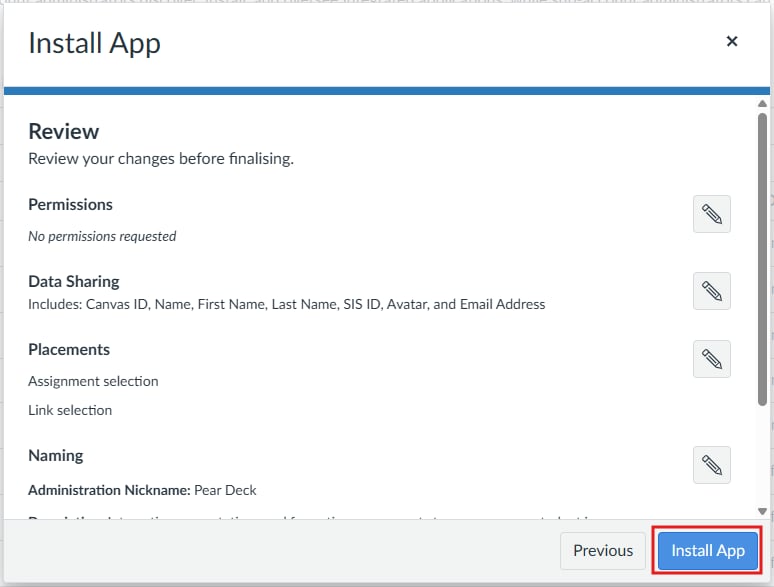This screenshot has height=587, width=774.
Task: Click the vertical scrollbar thumb
Action: (x=762, y=259)
